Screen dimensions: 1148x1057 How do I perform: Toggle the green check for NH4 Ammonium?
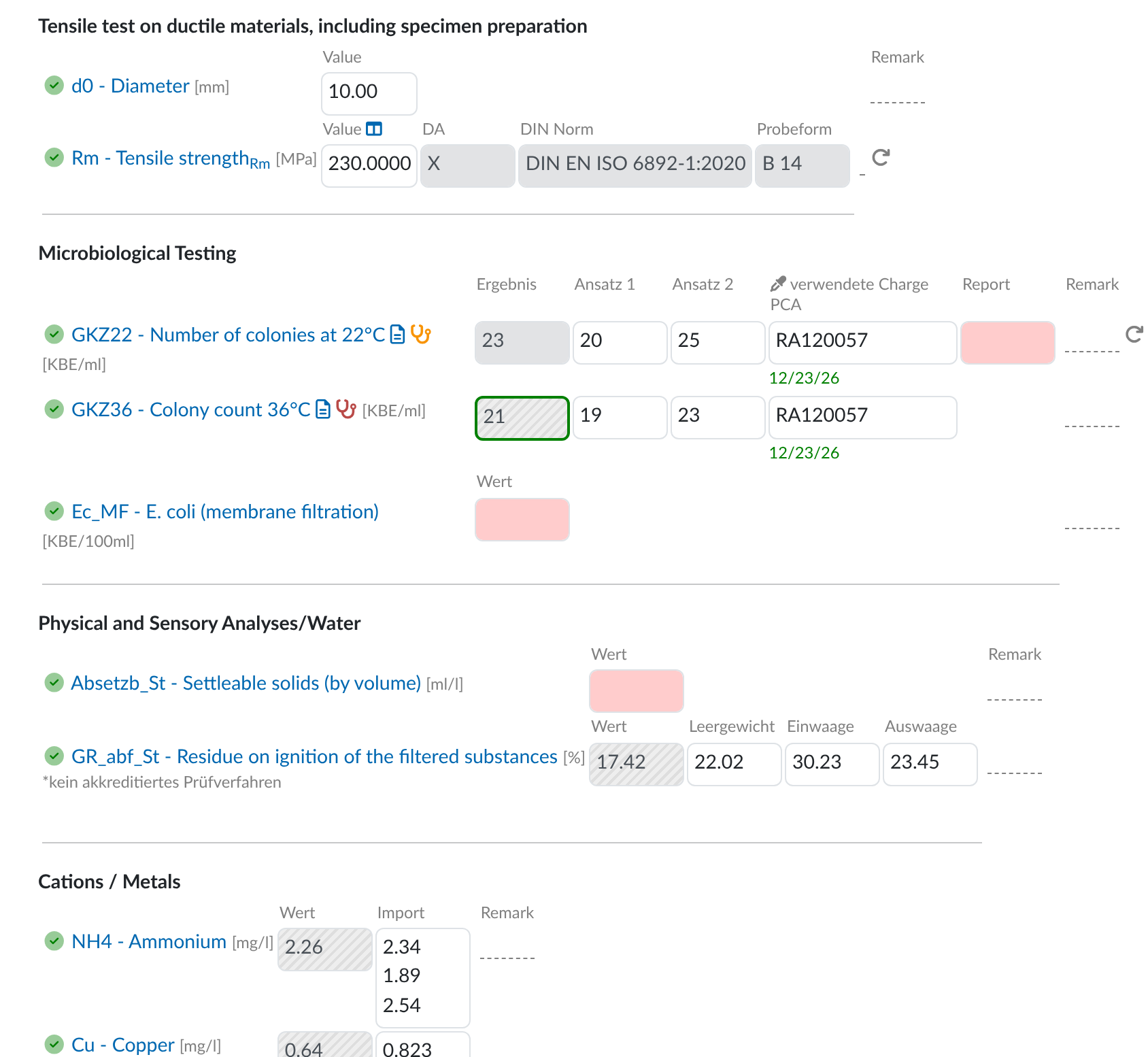tap(54, 941)
